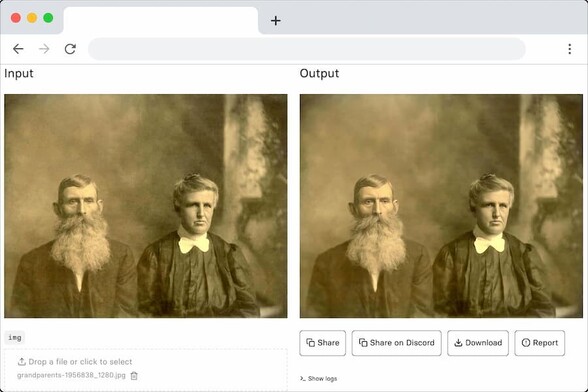Click the Share on Discord button
Viewport: 588px width, 392px height.
396,343
